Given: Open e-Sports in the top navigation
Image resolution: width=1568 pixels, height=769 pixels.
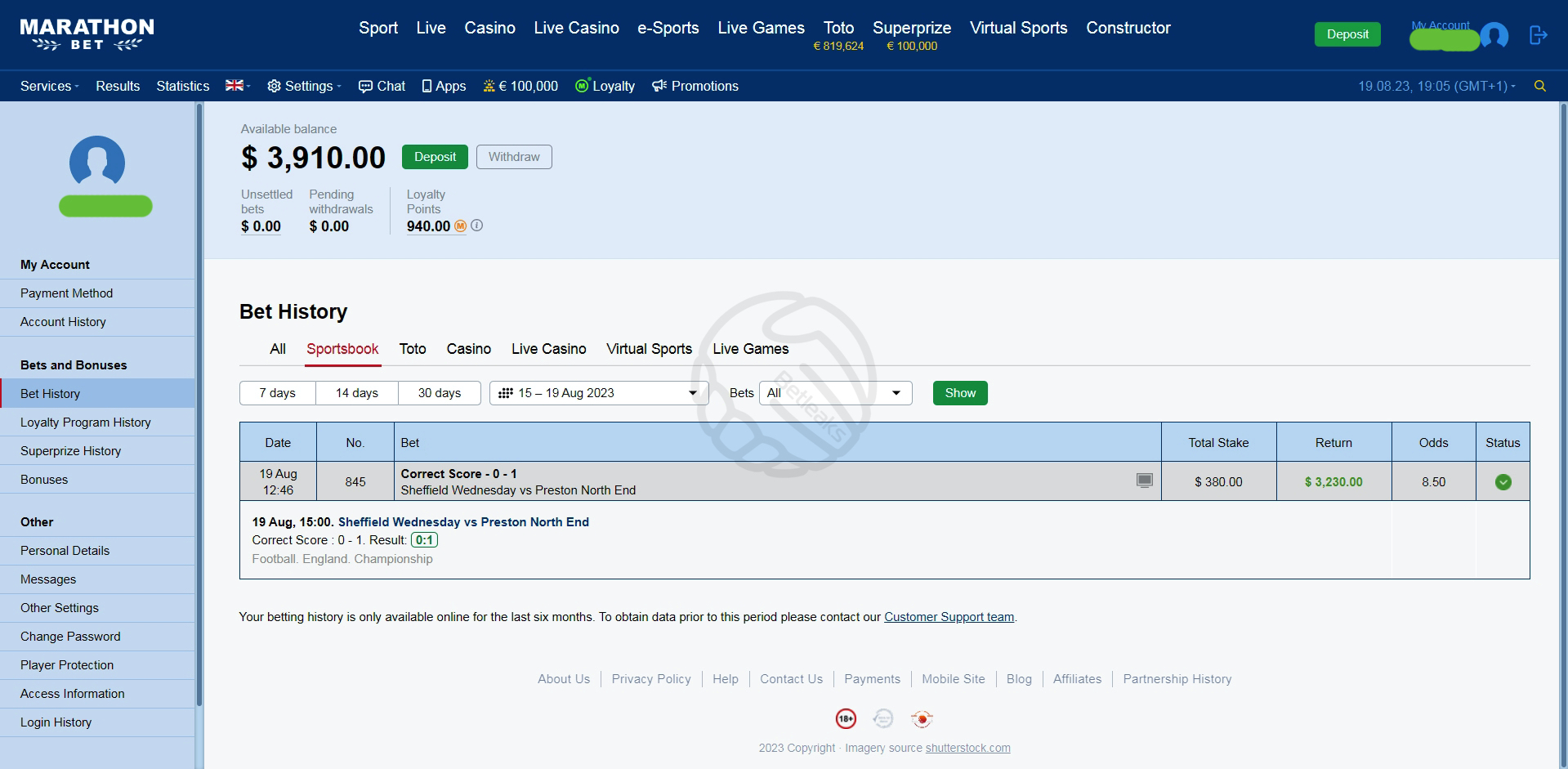Looking at the screenshot, I should pyautogui.click(x=668, y=28).
